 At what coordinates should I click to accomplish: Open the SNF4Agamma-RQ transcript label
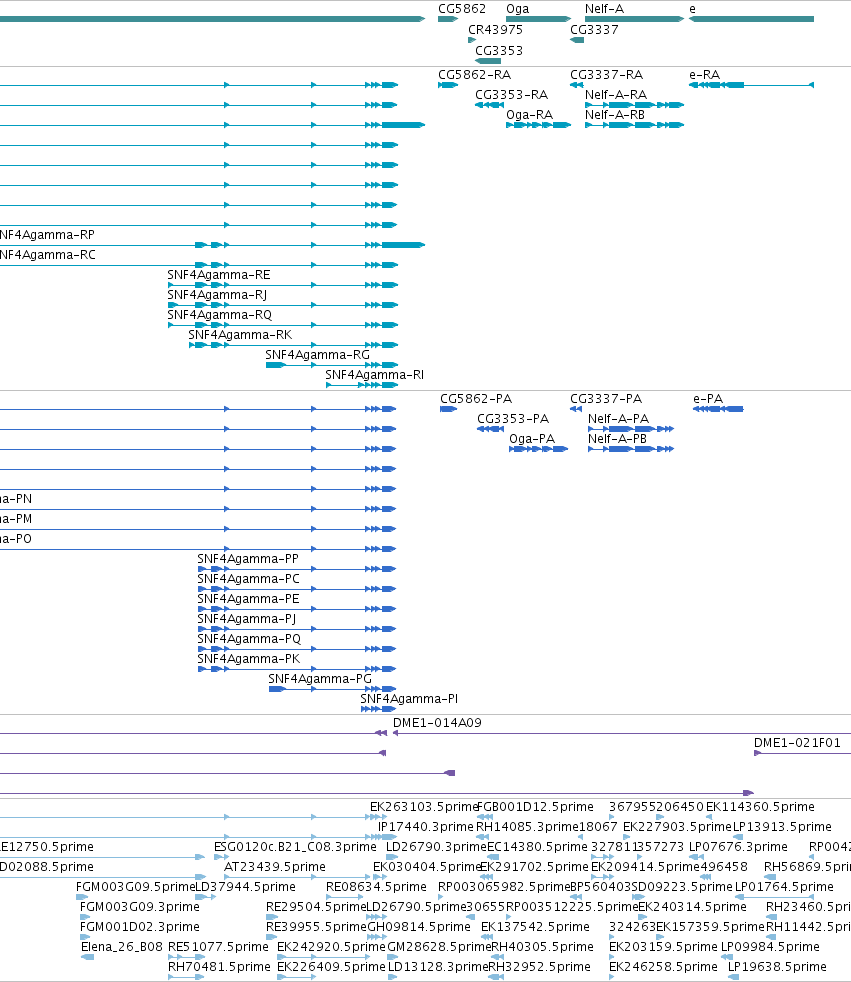click(x=219, y=315)
